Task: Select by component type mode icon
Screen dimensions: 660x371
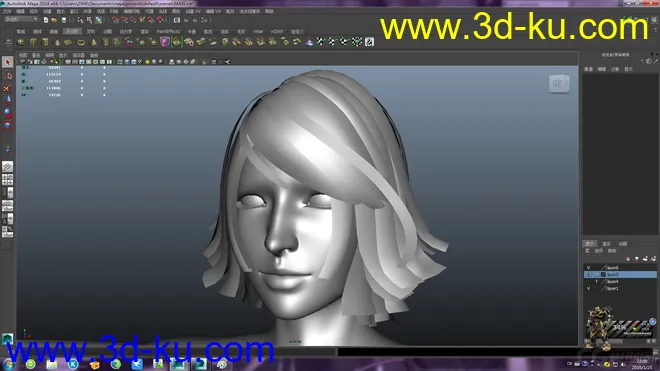Action: [98, 20]
